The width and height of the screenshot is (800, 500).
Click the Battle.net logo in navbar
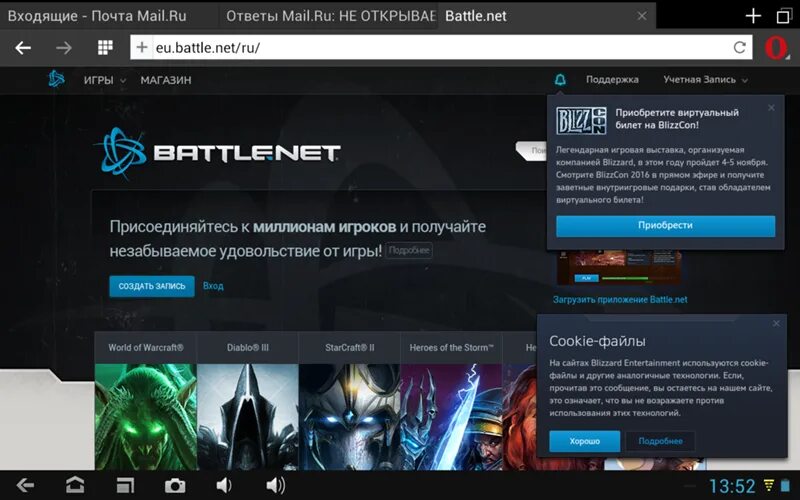56,80
